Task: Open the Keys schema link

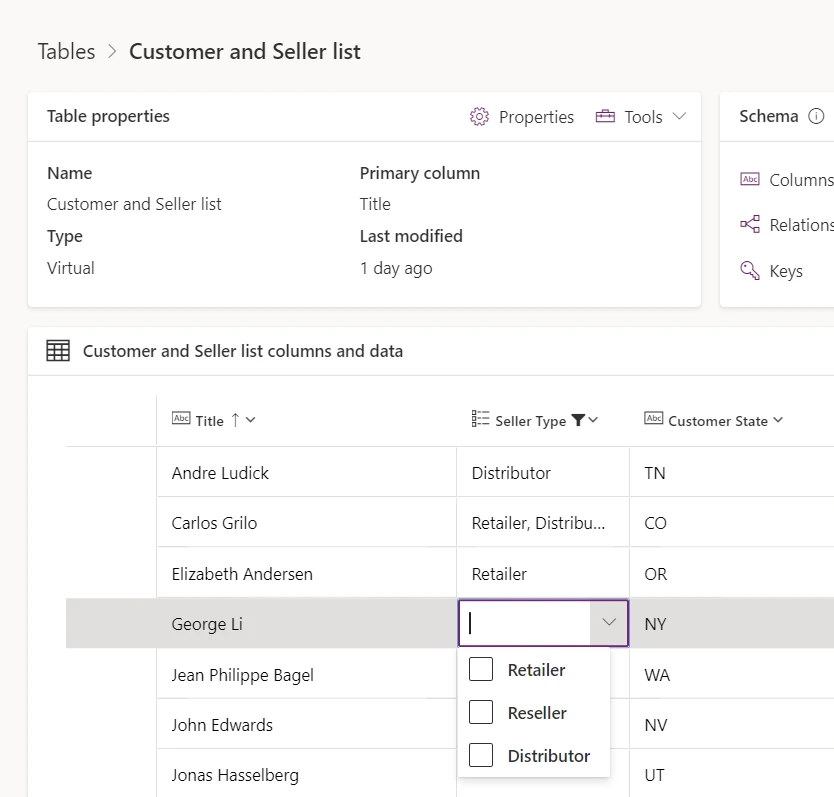Action: point(786,271)
